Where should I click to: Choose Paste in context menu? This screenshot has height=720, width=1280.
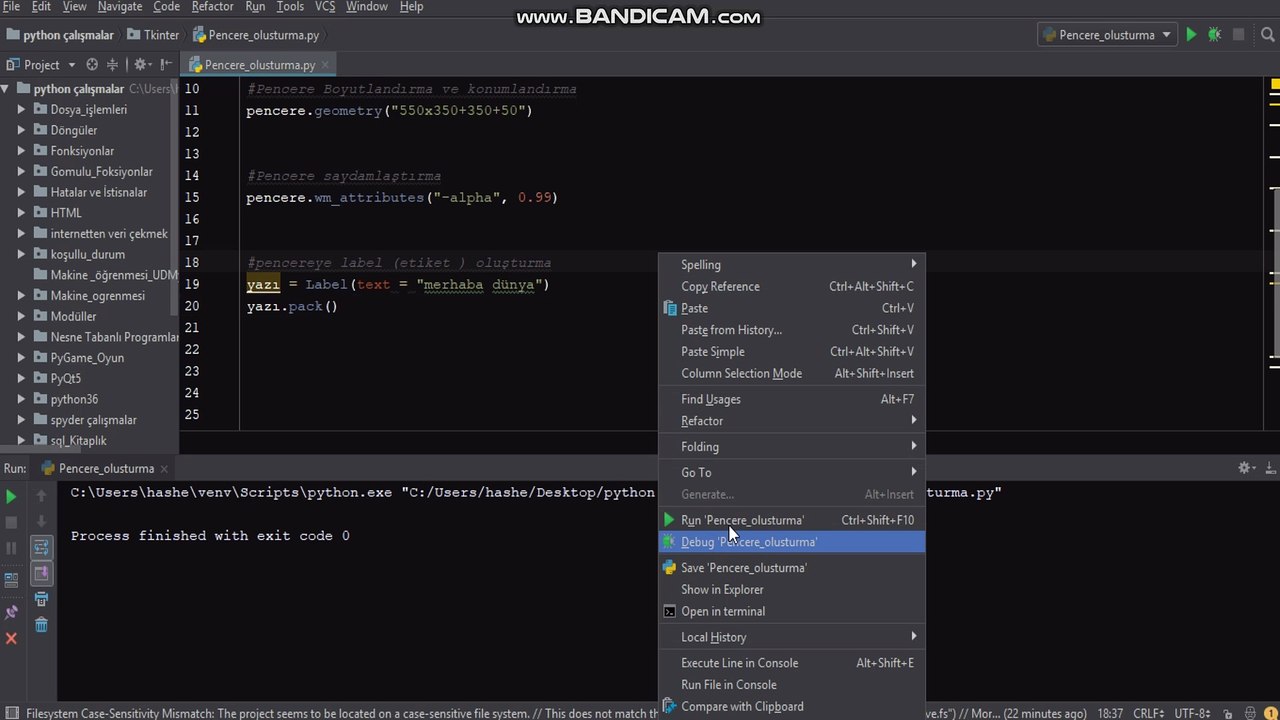coord(791,308)
